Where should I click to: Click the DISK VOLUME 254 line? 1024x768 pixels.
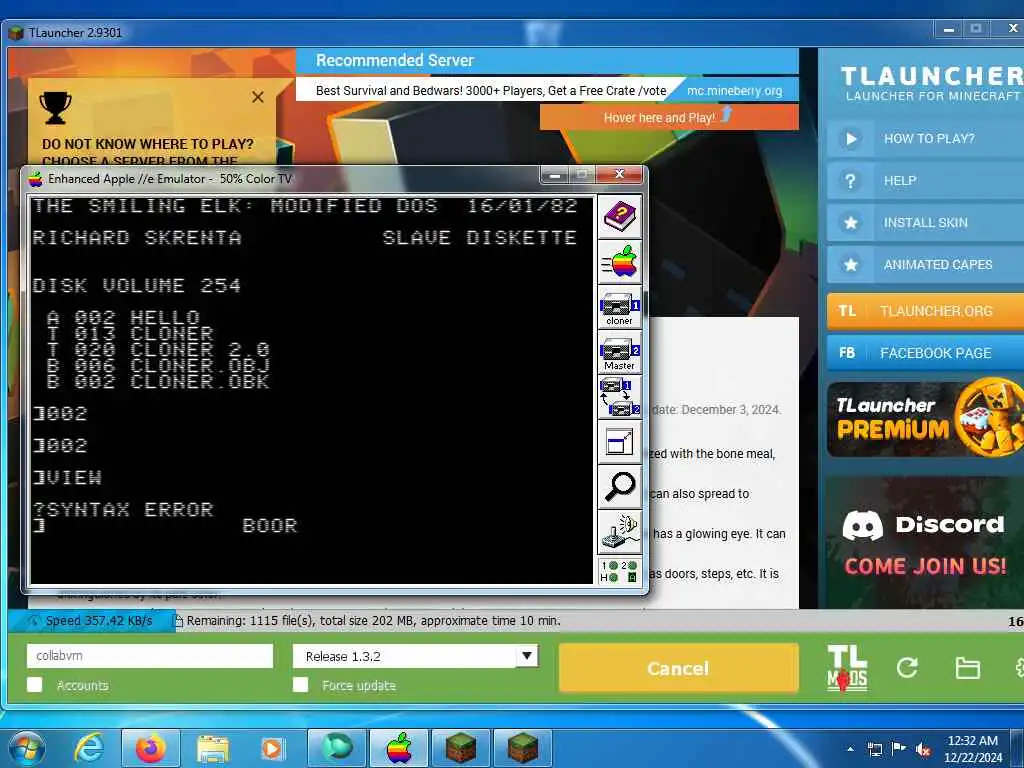(x=136, y=285)
